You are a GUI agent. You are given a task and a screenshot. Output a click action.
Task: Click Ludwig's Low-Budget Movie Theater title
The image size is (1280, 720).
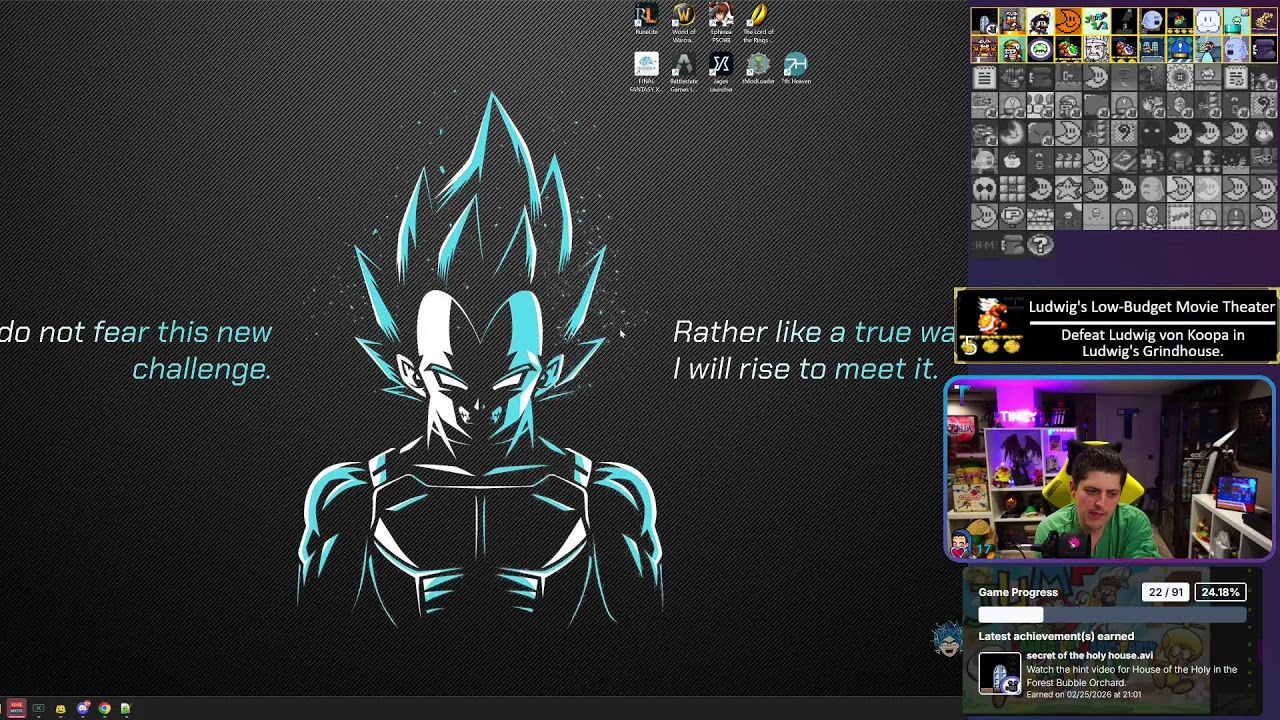coord(1152,307)
